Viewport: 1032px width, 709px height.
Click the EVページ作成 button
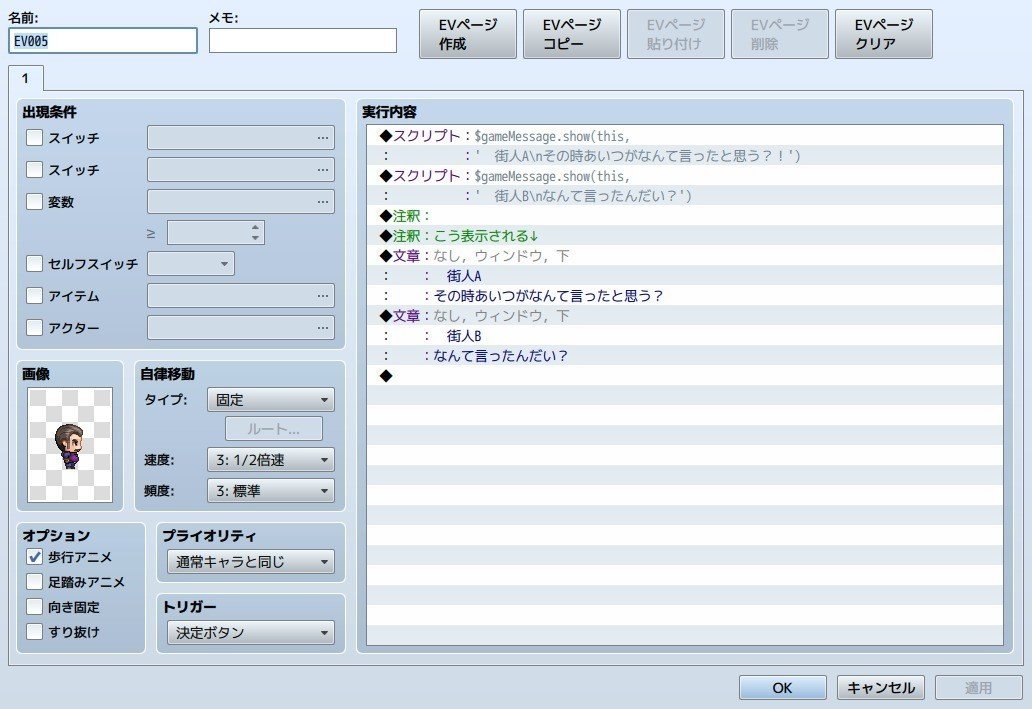click(467, 33)
